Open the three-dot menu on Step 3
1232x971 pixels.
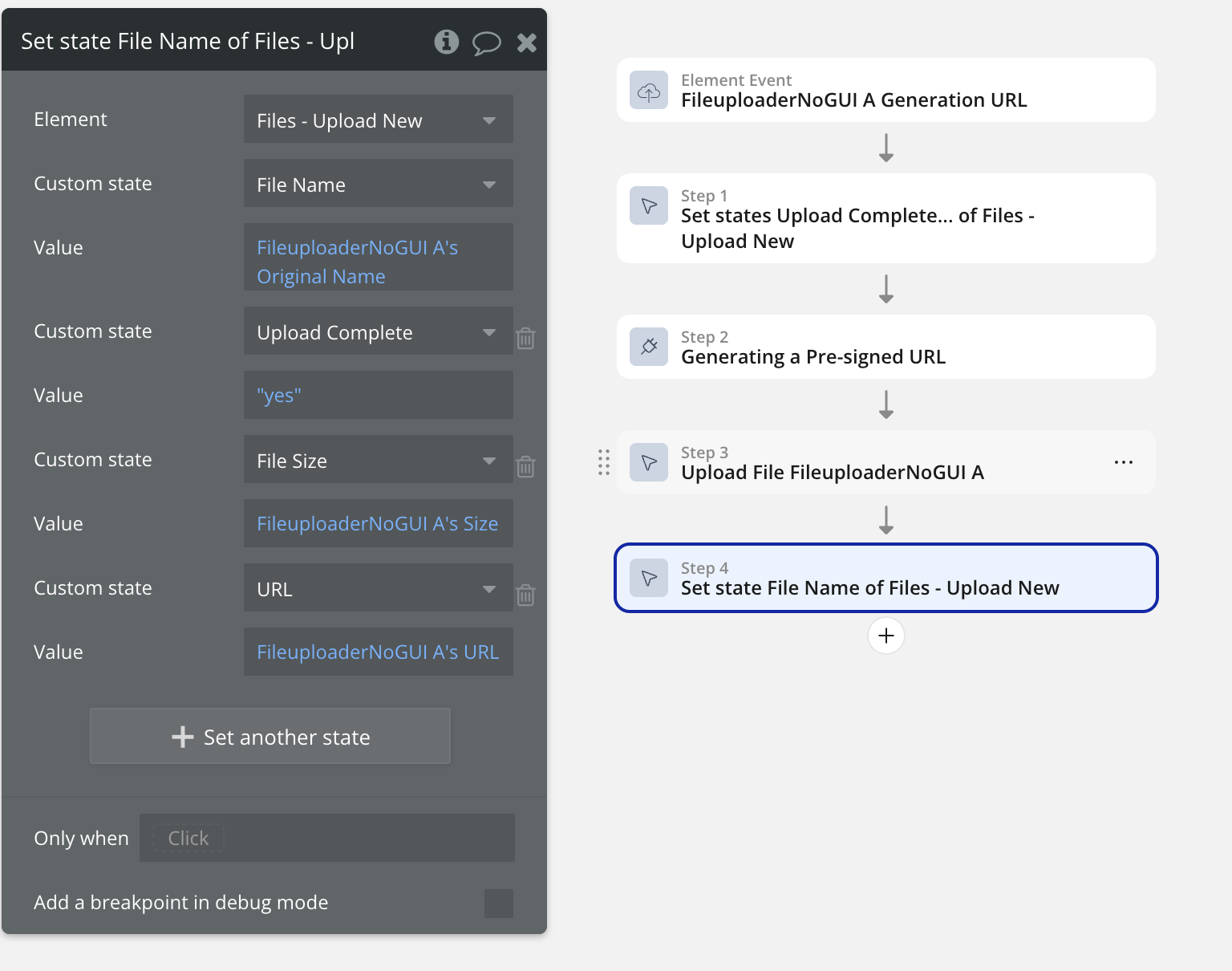pos(1124,462)
